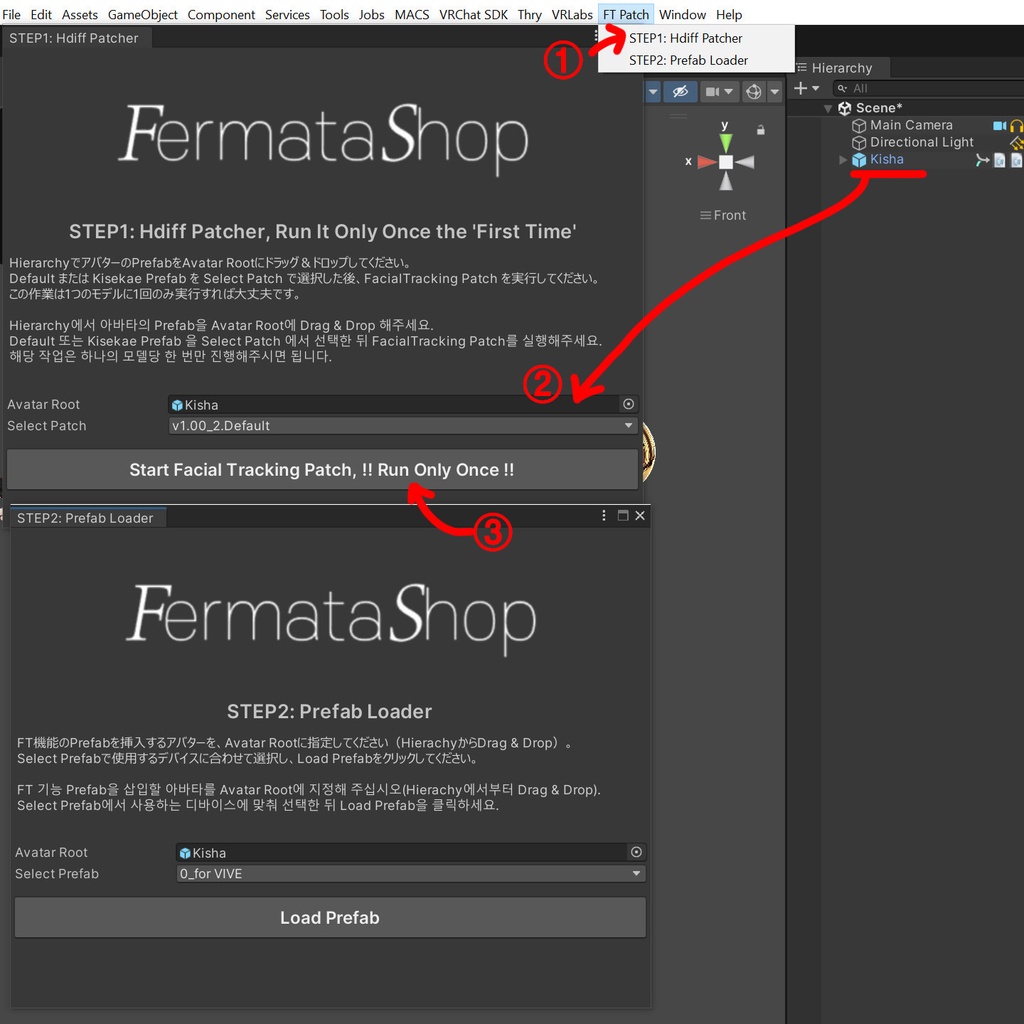
Task: Click STEP2's Avatar Root object picker icon
Action: [636, 852]
